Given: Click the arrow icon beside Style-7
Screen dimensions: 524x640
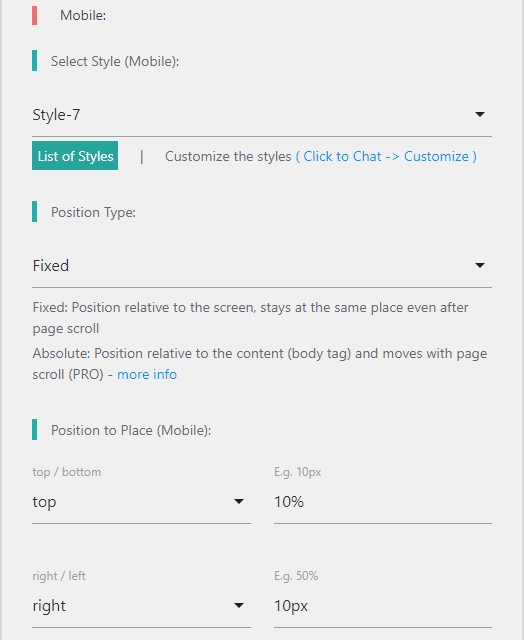Looking at the screenshot, I should tap(480, 114).
